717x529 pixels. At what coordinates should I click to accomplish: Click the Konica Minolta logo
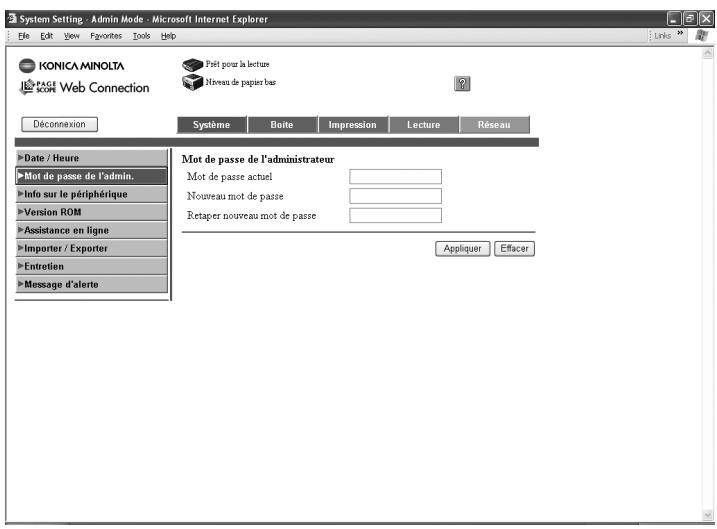click(71, 66)
